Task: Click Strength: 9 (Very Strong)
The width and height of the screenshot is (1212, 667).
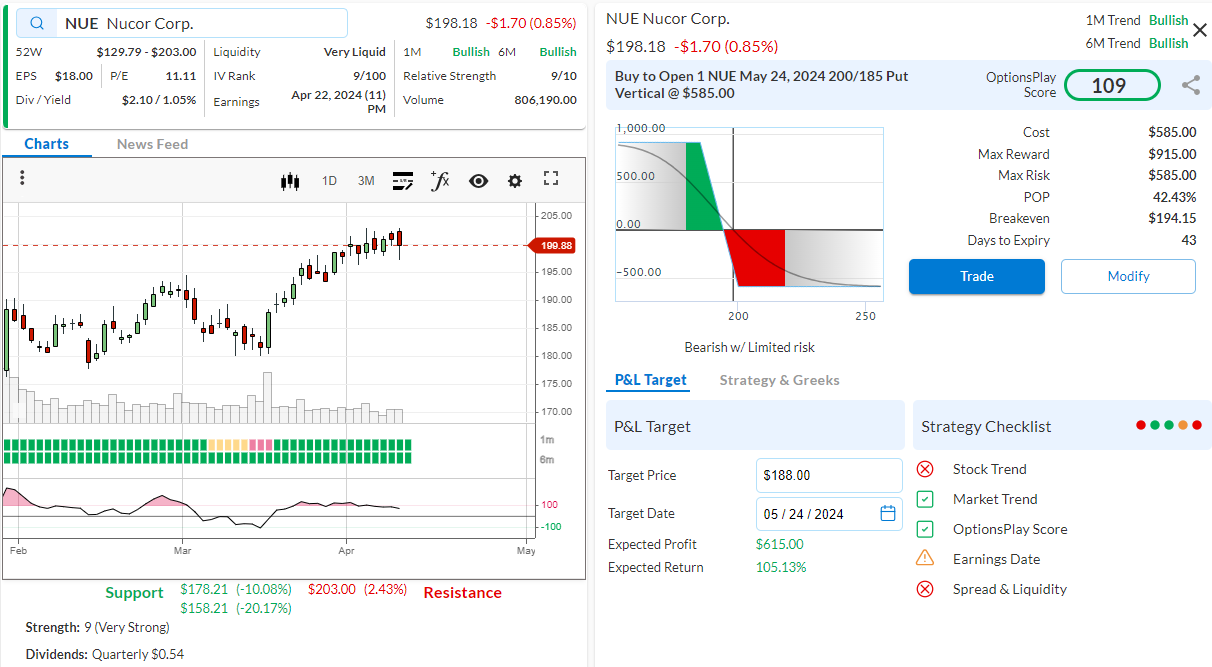Action: coord(97,627)
